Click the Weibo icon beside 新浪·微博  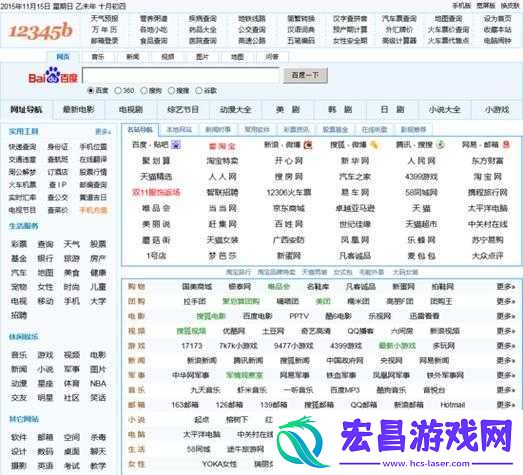click(308, 145)
